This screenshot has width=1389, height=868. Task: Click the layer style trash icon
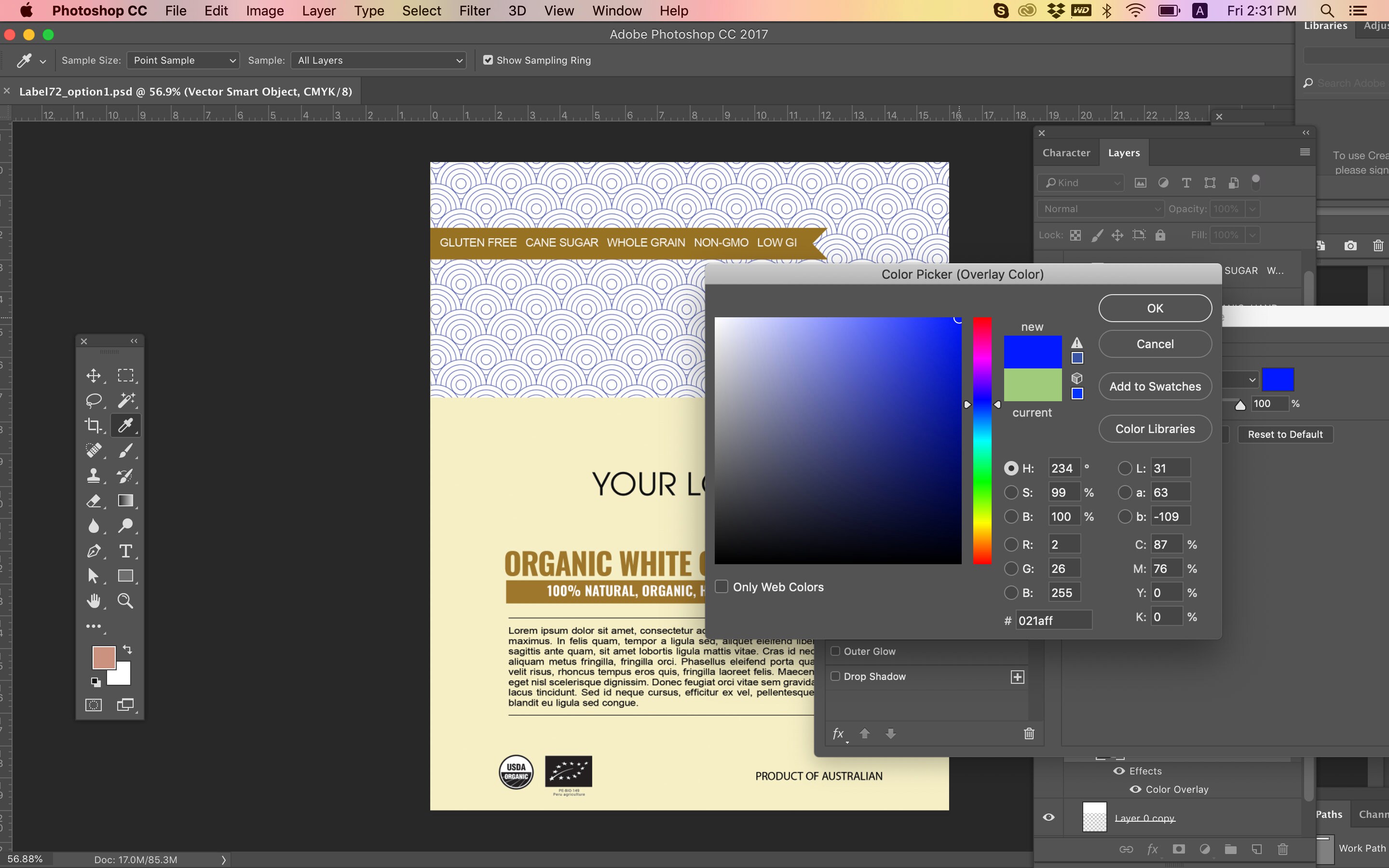[x=1029, y=733]
